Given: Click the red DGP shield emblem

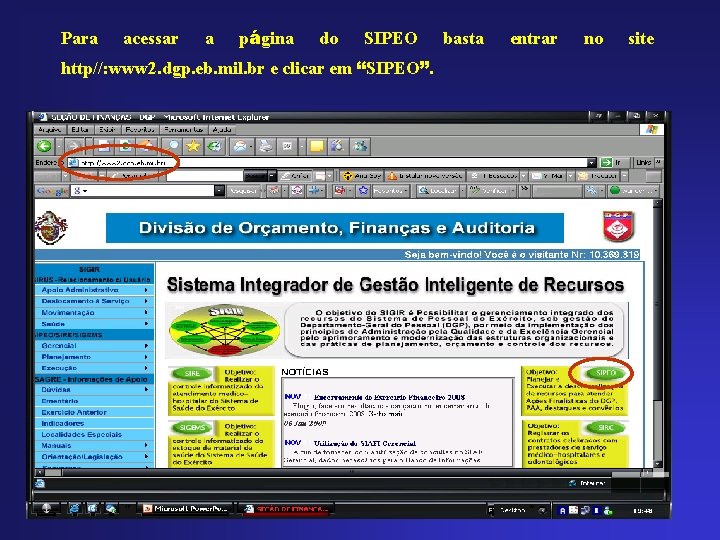Looking at the screenshot, I should click(x=619, y=226).
